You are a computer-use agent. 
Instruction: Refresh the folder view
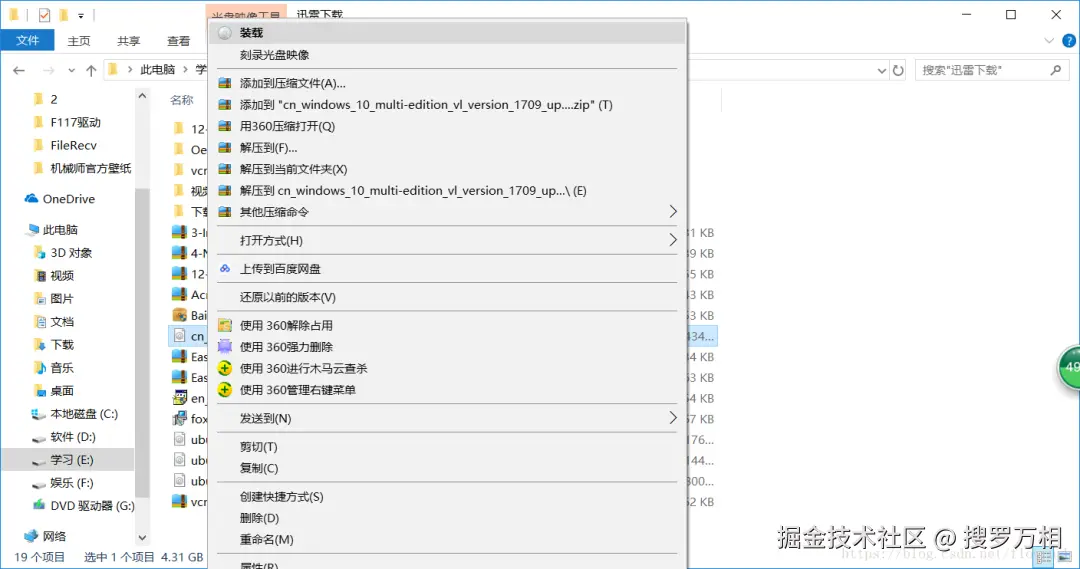pyautogui.click(x=898, y=70)
